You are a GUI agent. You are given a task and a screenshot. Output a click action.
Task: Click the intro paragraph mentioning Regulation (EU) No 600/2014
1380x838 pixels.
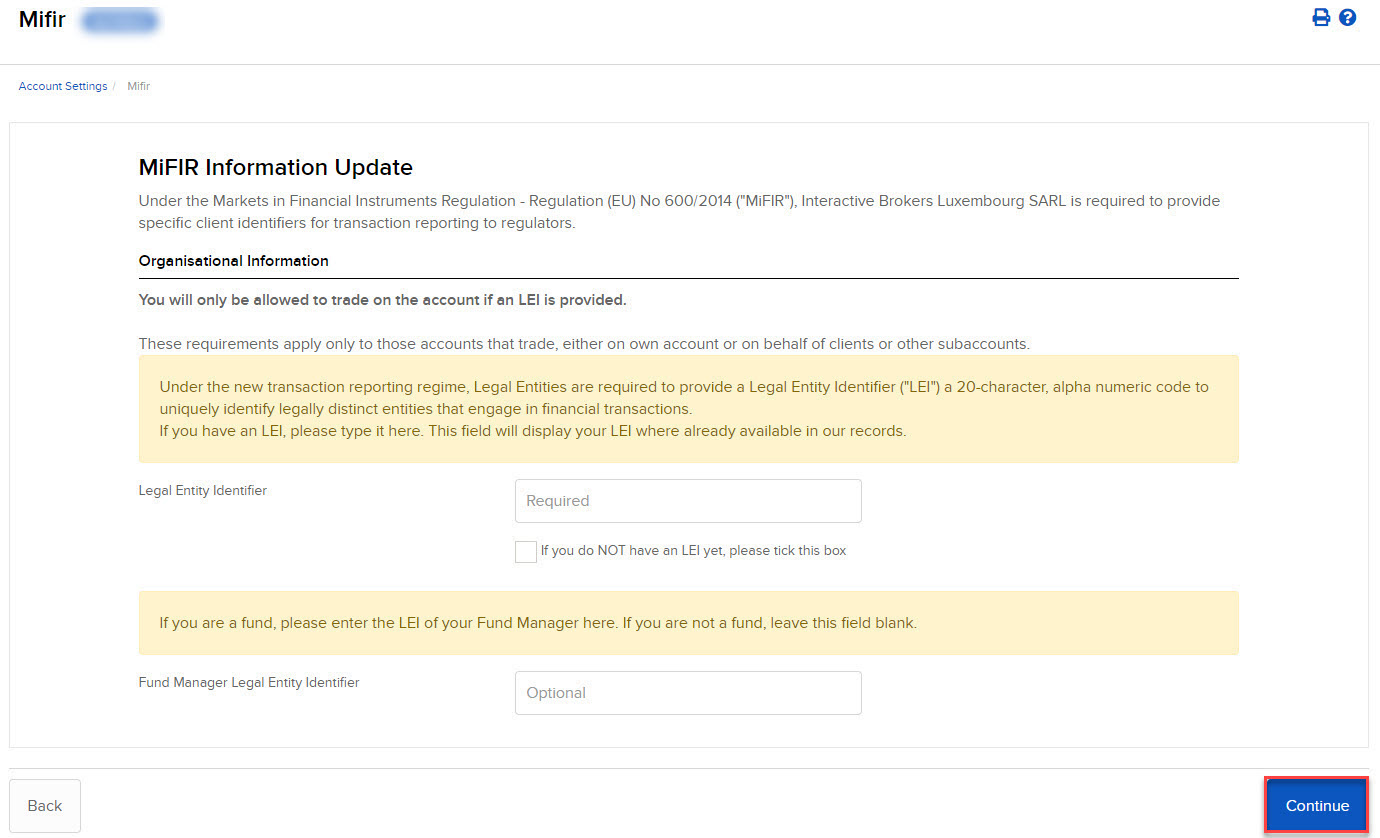click(679, 212)
